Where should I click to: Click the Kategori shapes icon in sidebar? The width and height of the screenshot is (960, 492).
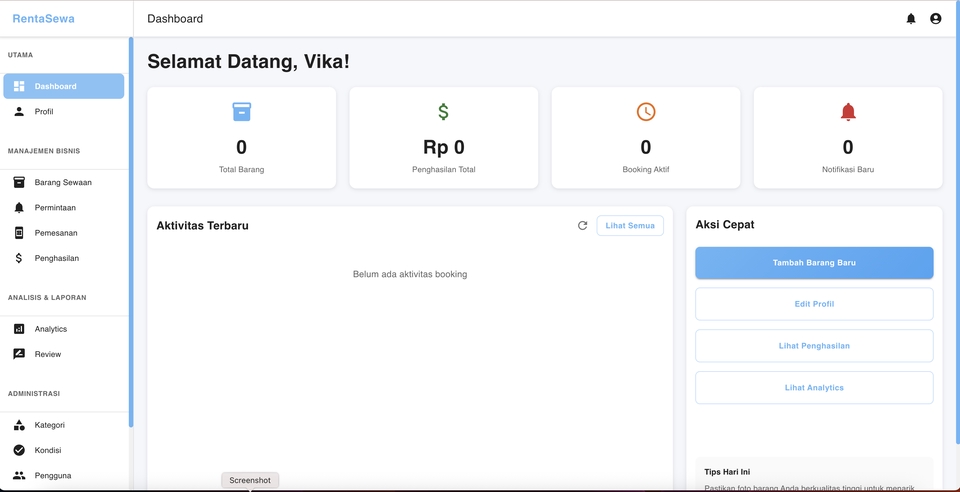(19, 425)
